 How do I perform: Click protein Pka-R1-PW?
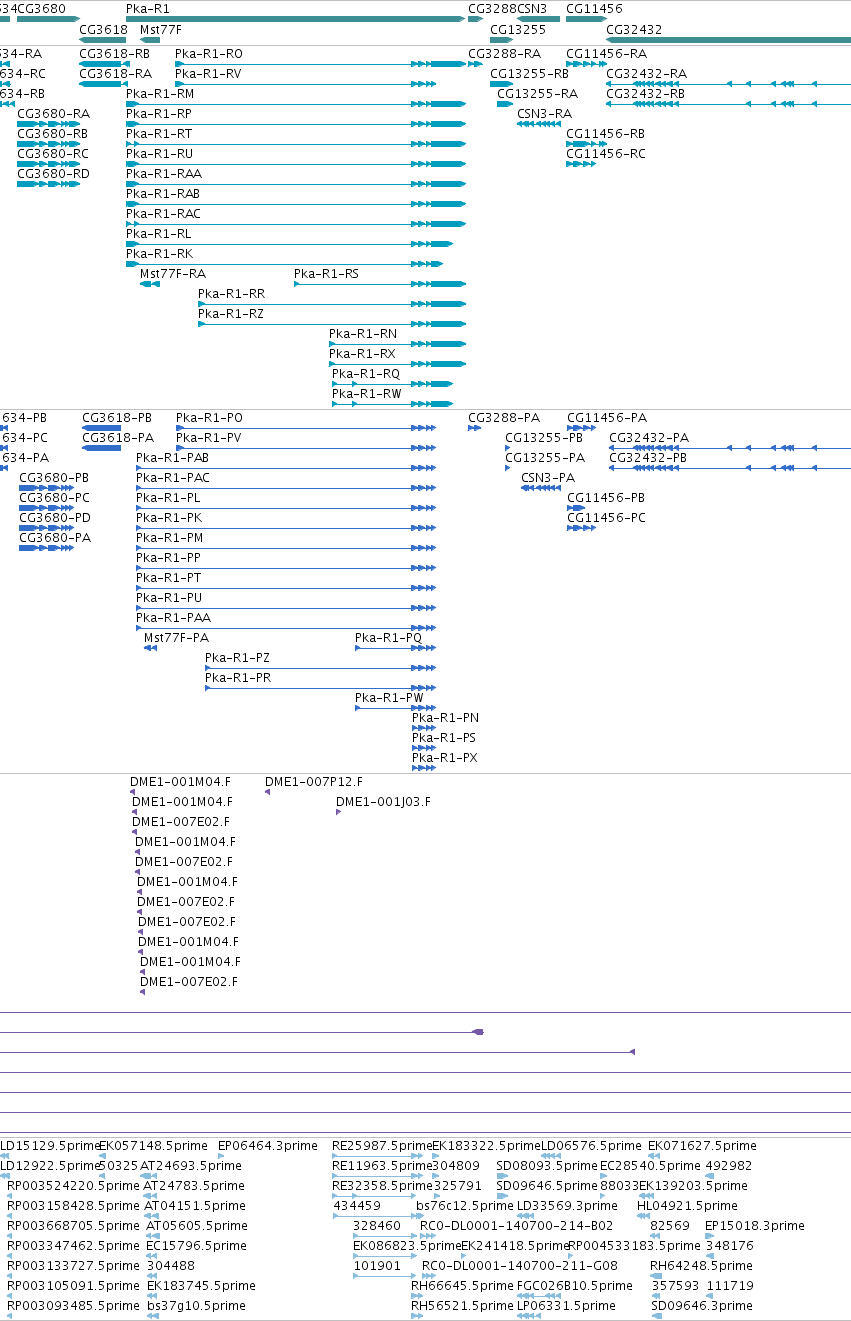point(390,698)
